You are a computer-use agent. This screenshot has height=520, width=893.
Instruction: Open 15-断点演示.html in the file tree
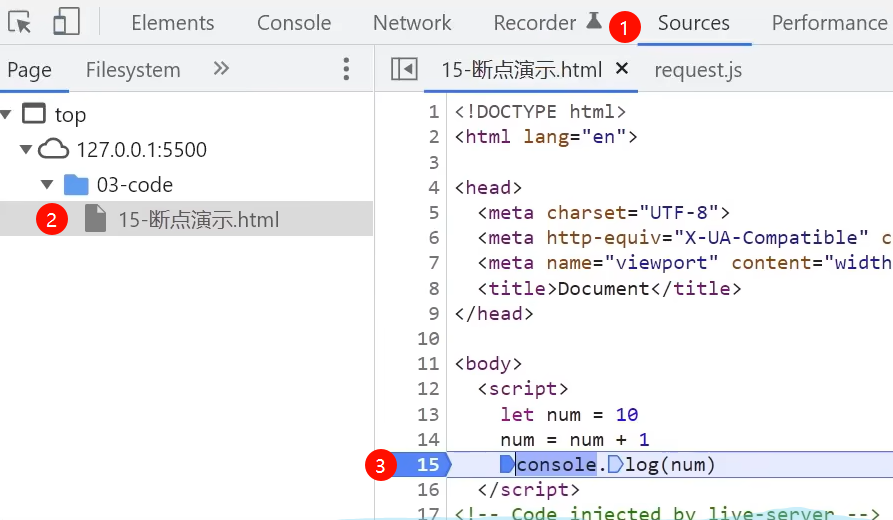pyautogui.click(x=199, y=220)
